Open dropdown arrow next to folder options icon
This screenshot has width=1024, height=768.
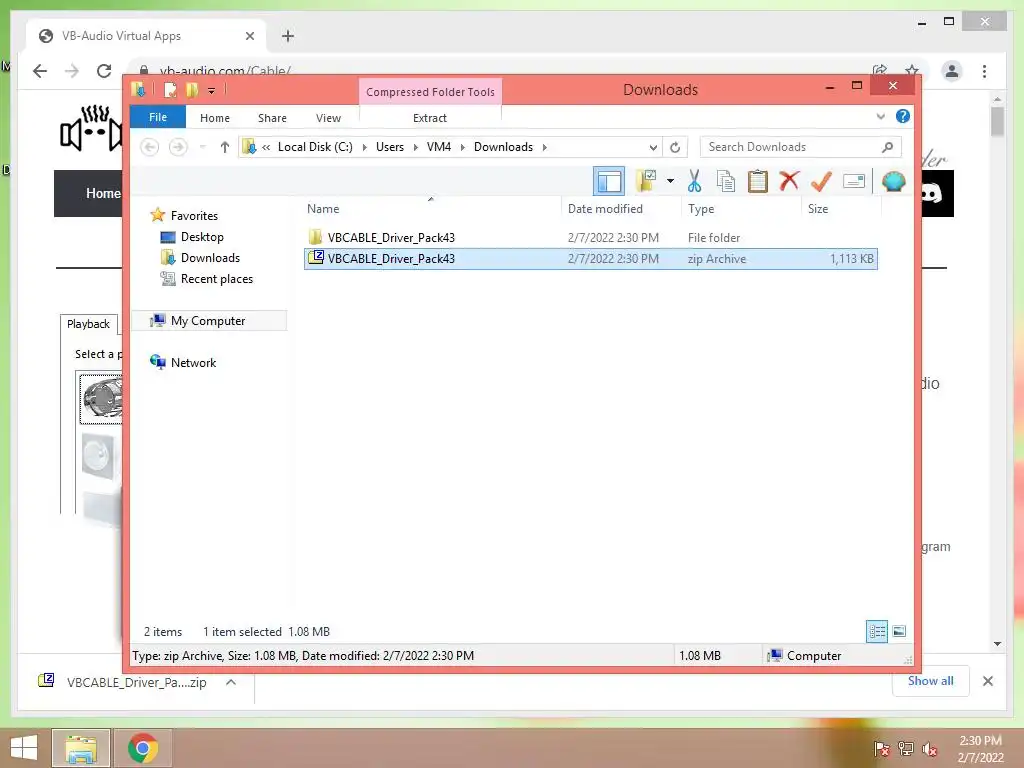coord(670,181)
